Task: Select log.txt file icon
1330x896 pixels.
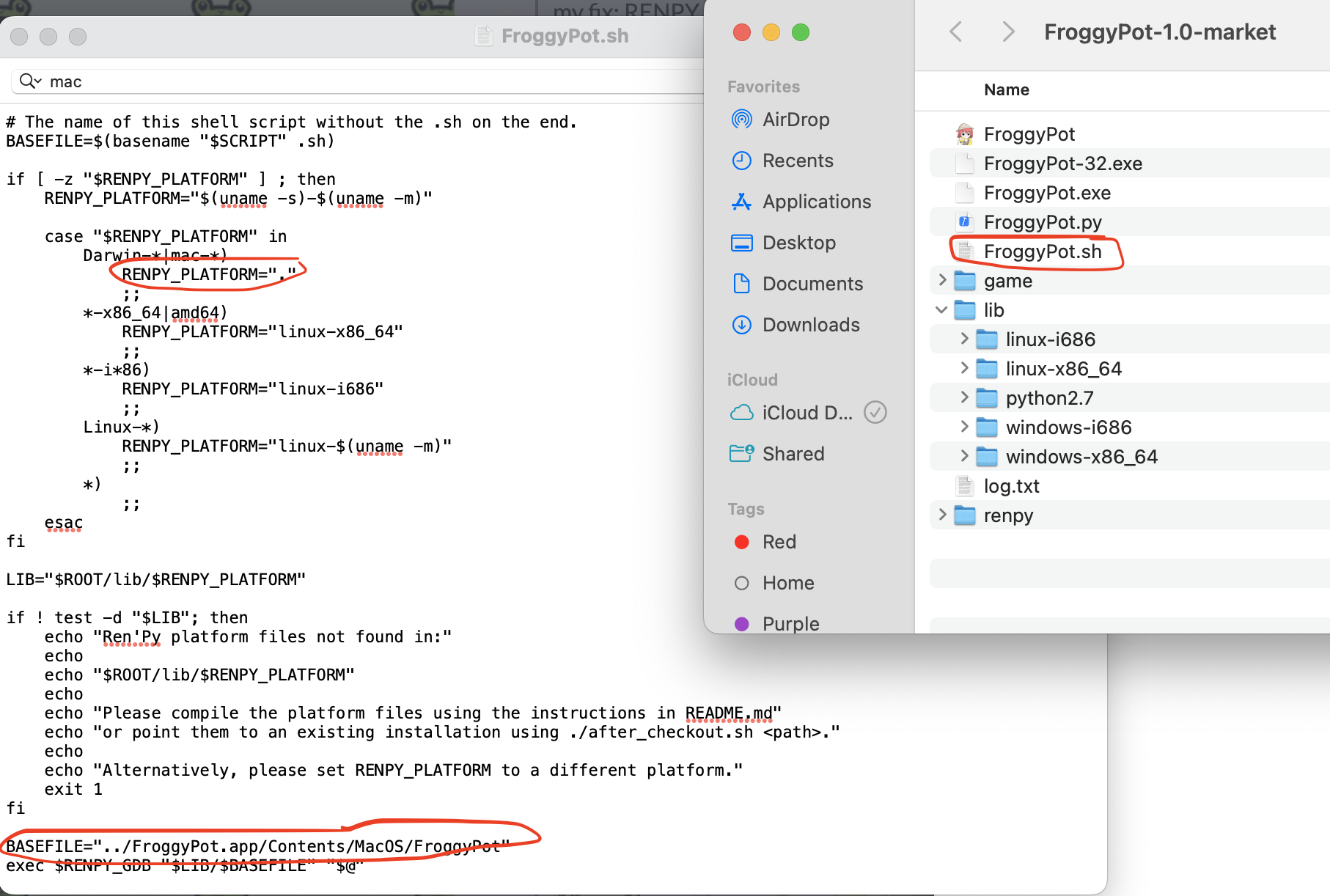Action: 965,486
